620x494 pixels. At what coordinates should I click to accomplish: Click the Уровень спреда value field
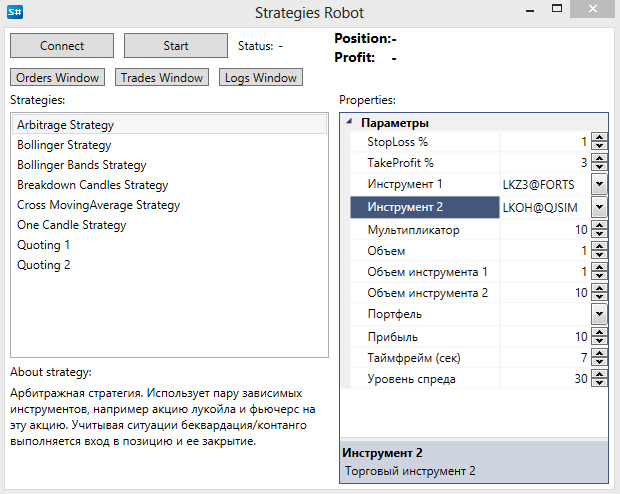click(x=543, y=379)
